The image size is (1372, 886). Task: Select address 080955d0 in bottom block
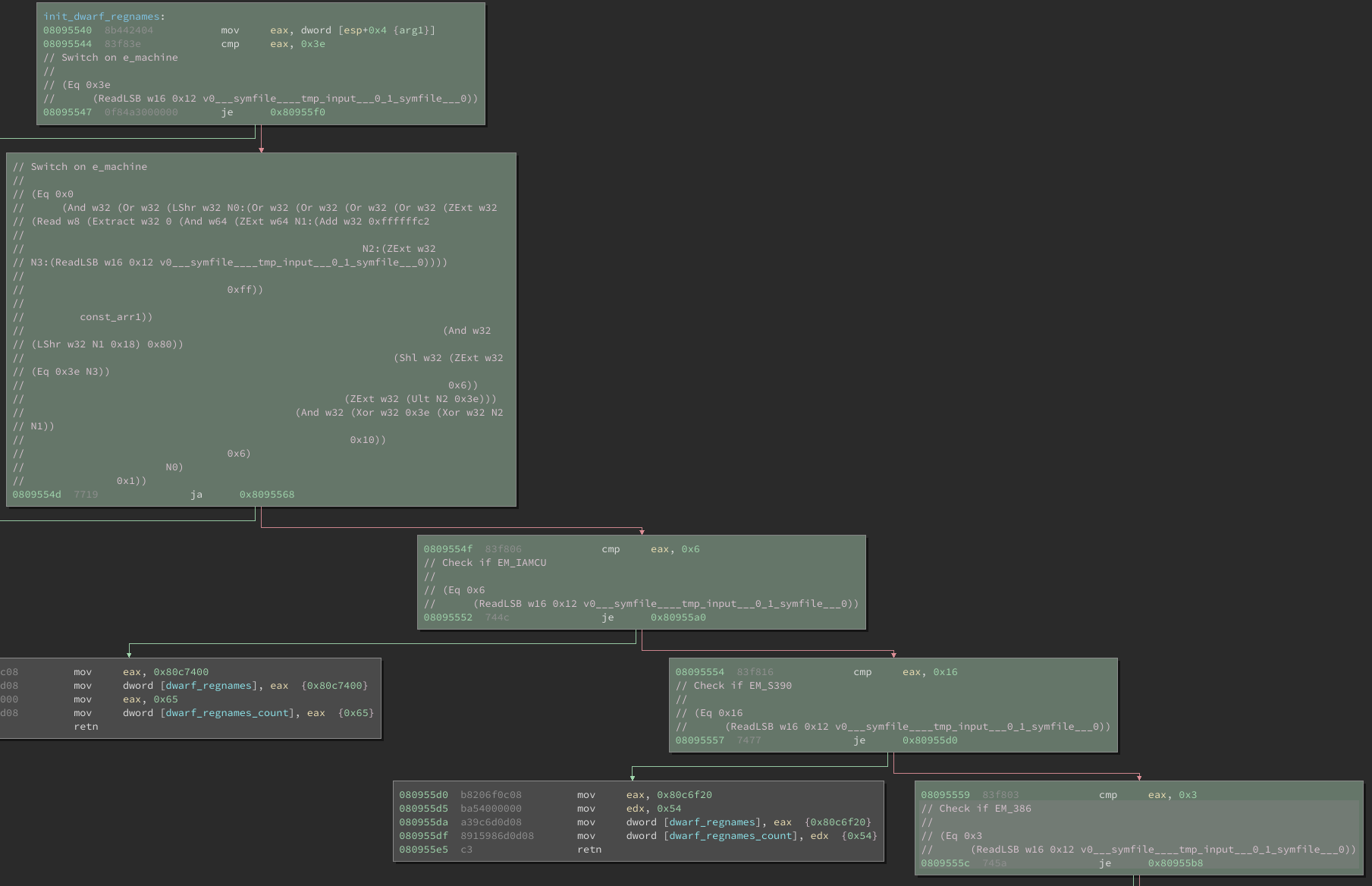(425, 794)
